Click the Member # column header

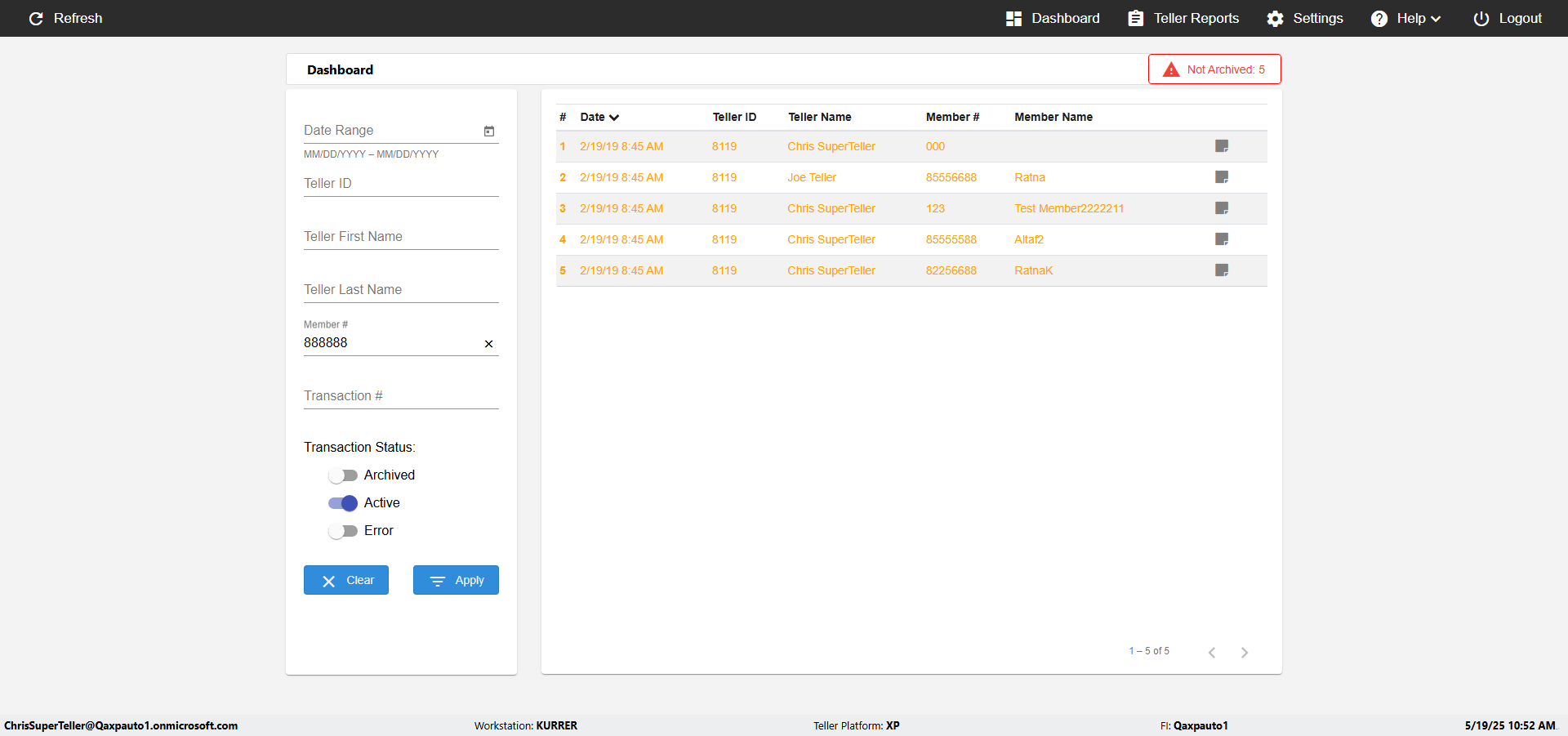pyautogui.click(x=952, y=117)
